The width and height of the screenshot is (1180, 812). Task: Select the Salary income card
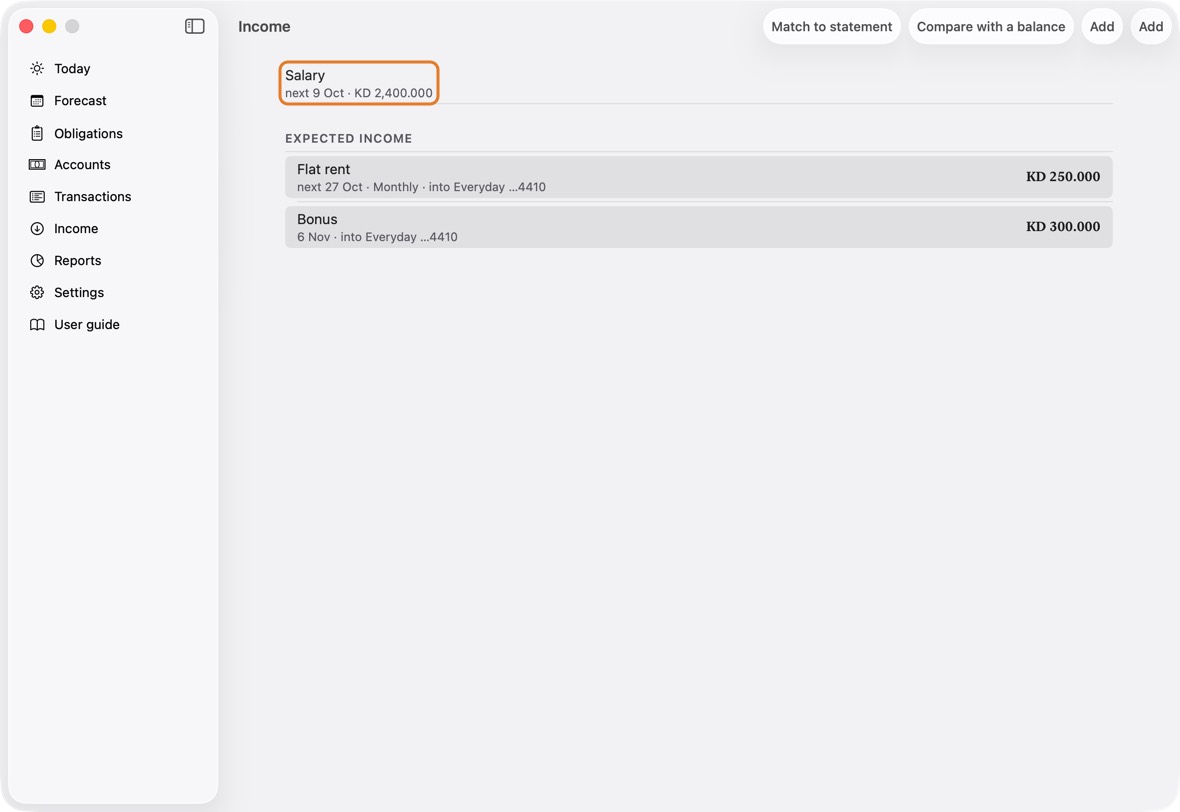tap(359, 83)
